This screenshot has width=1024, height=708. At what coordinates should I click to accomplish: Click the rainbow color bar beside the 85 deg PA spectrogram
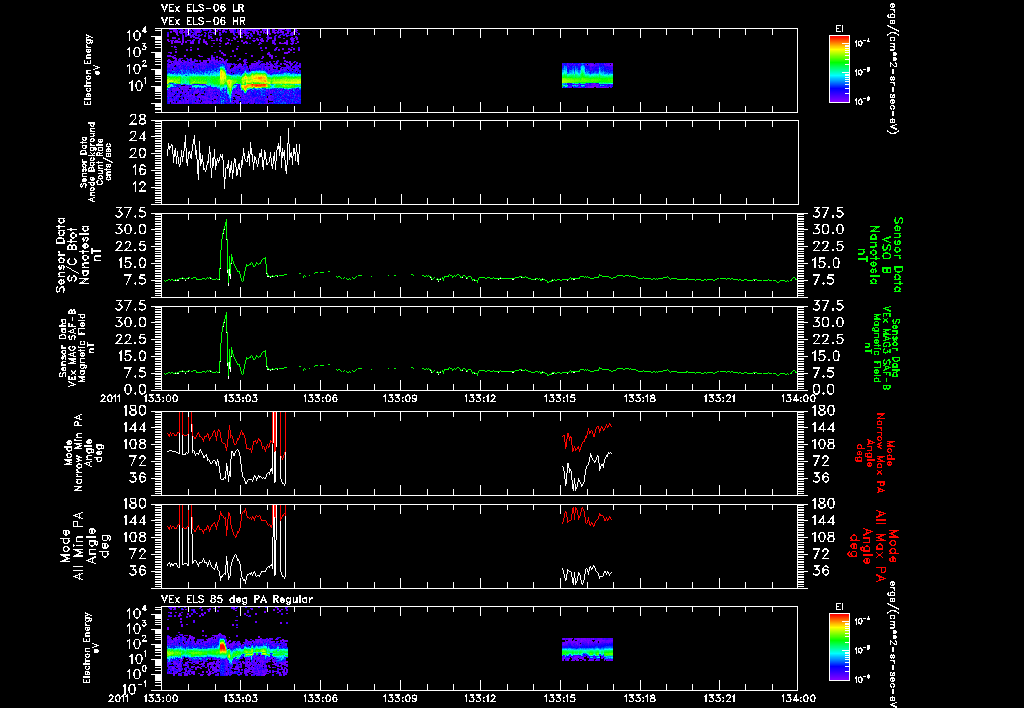[x=839, y=647]
